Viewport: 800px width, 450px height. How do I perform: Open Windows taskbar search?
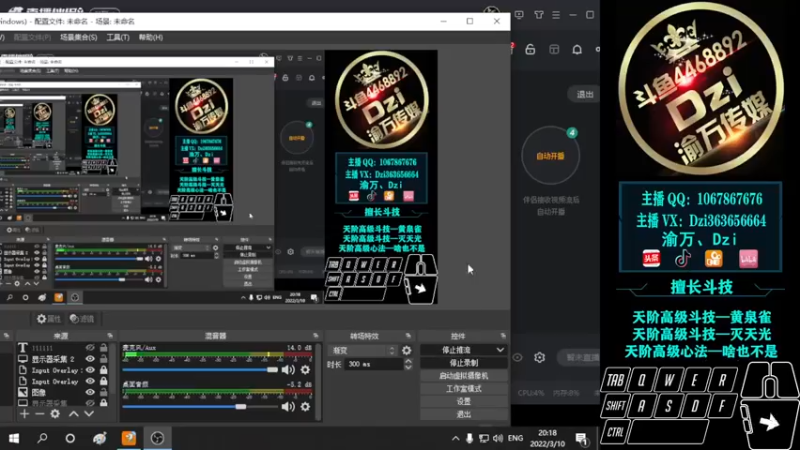click(x=42, y=438)
